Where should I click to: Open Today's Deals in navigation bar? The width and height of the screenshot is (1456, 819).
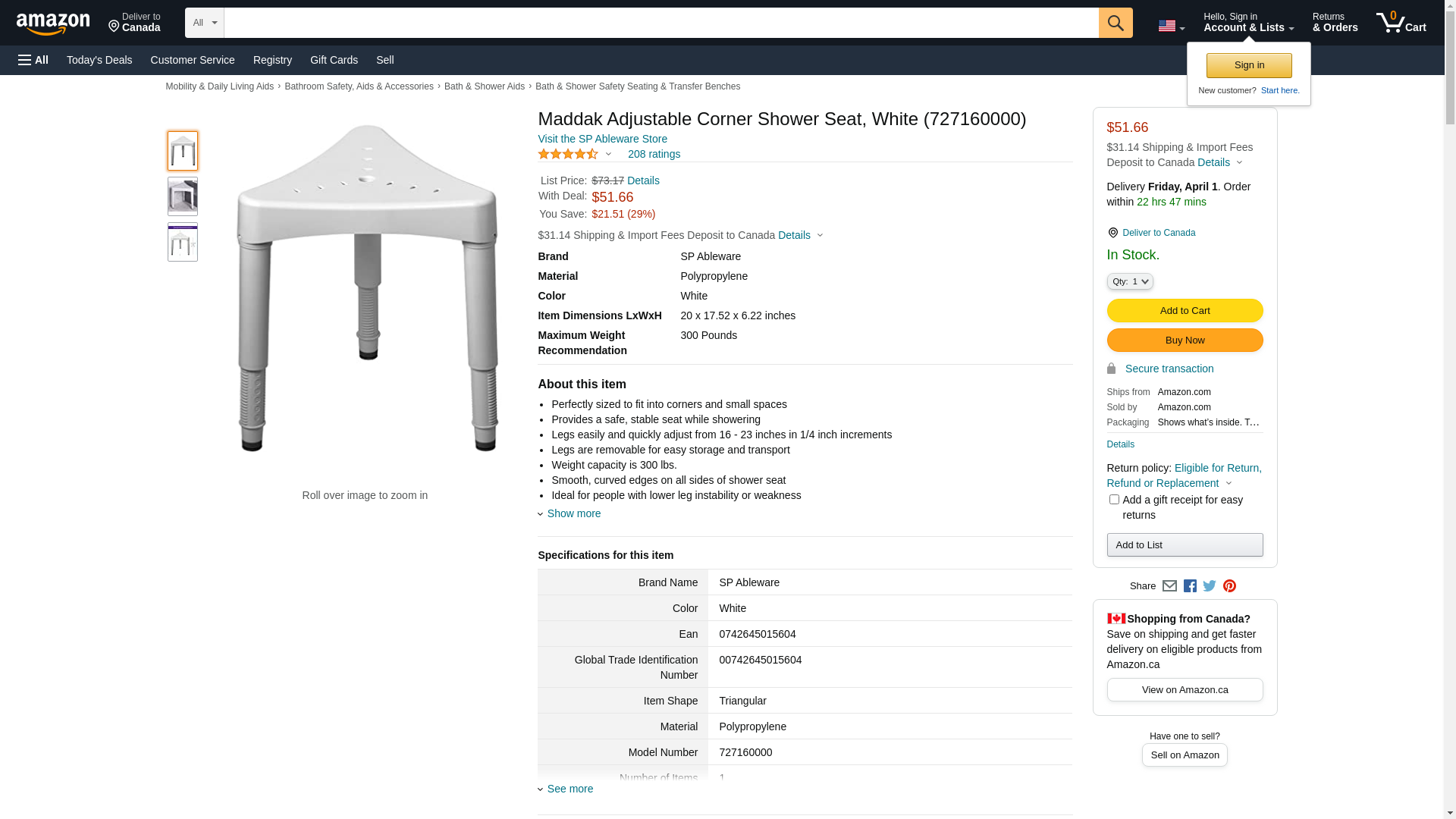click(99, 60)
